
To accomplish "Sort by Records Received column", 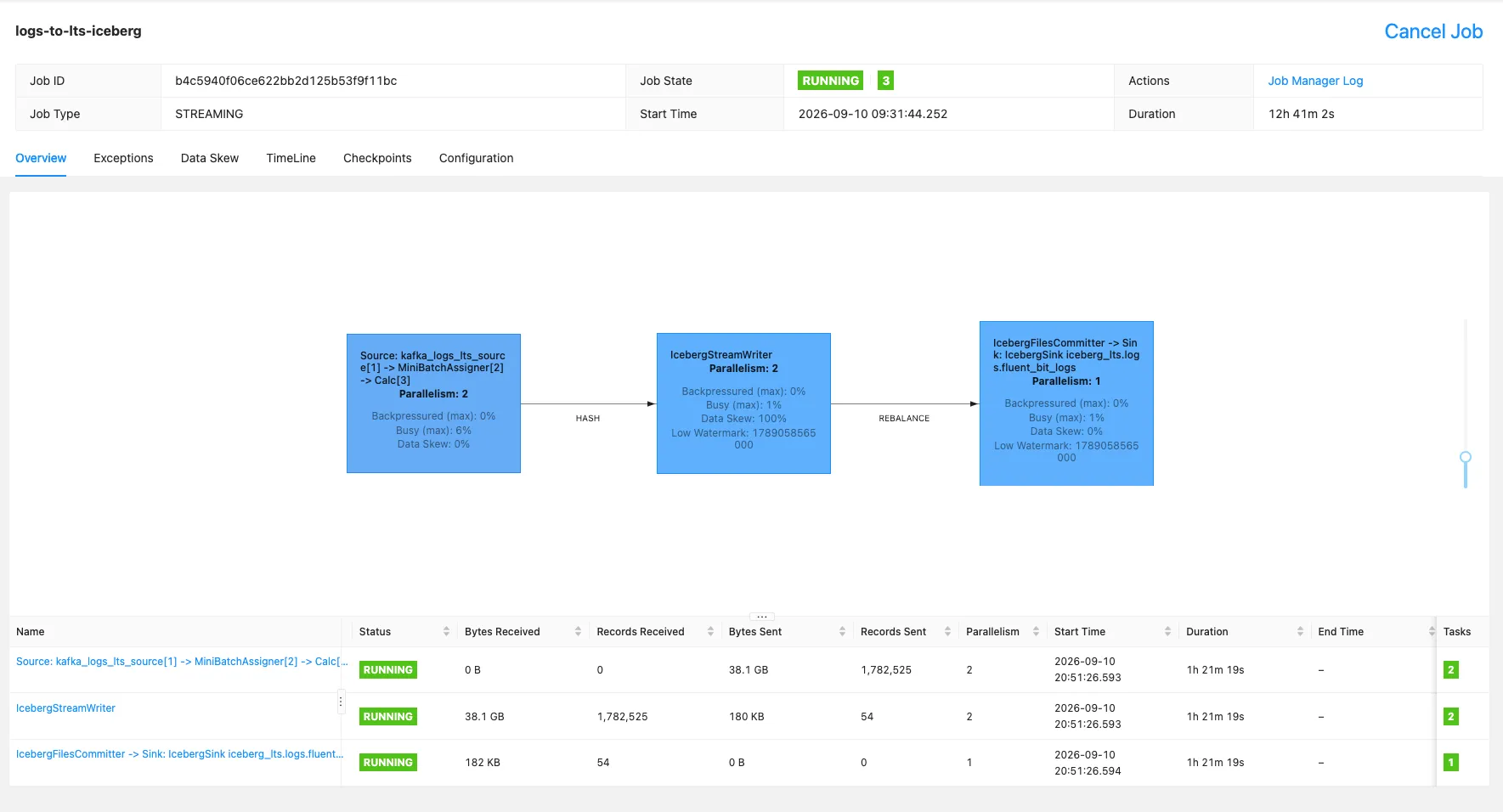I will 710,631.
